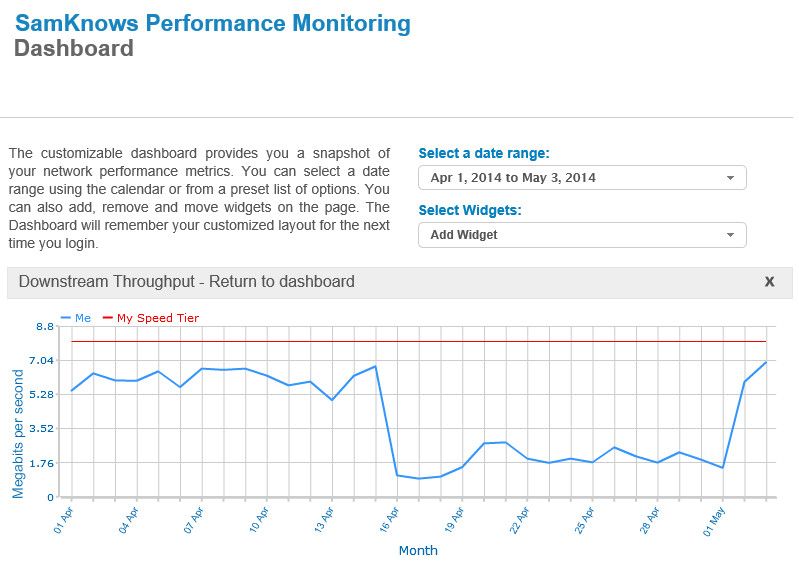The height and width of the screenshot is (569, 799).
Task: Click the 01 May axis label
Action: pos(714,522)
